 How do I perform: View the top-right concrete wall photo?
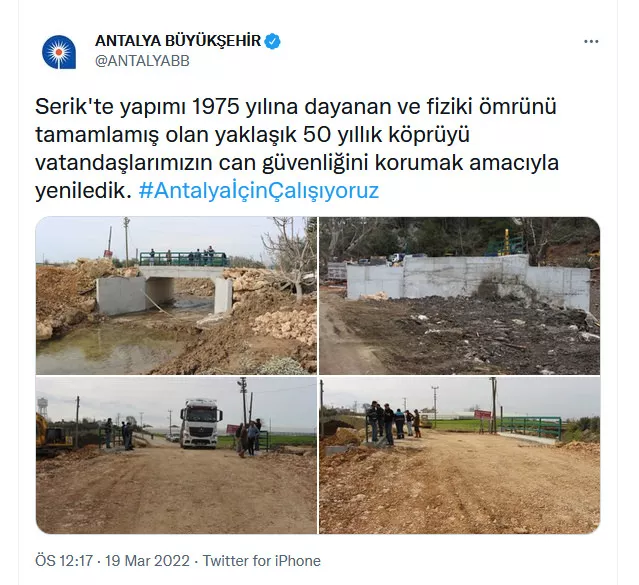pyautogui.click(x=459, y=296)
